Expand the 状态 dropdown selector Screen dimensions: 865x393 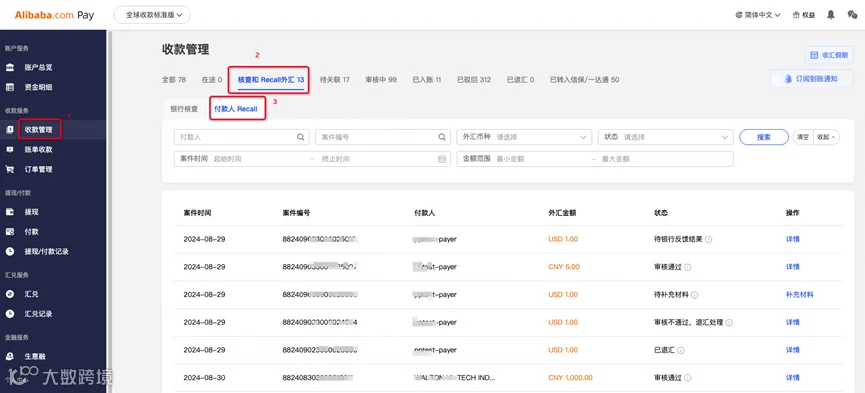665,137
